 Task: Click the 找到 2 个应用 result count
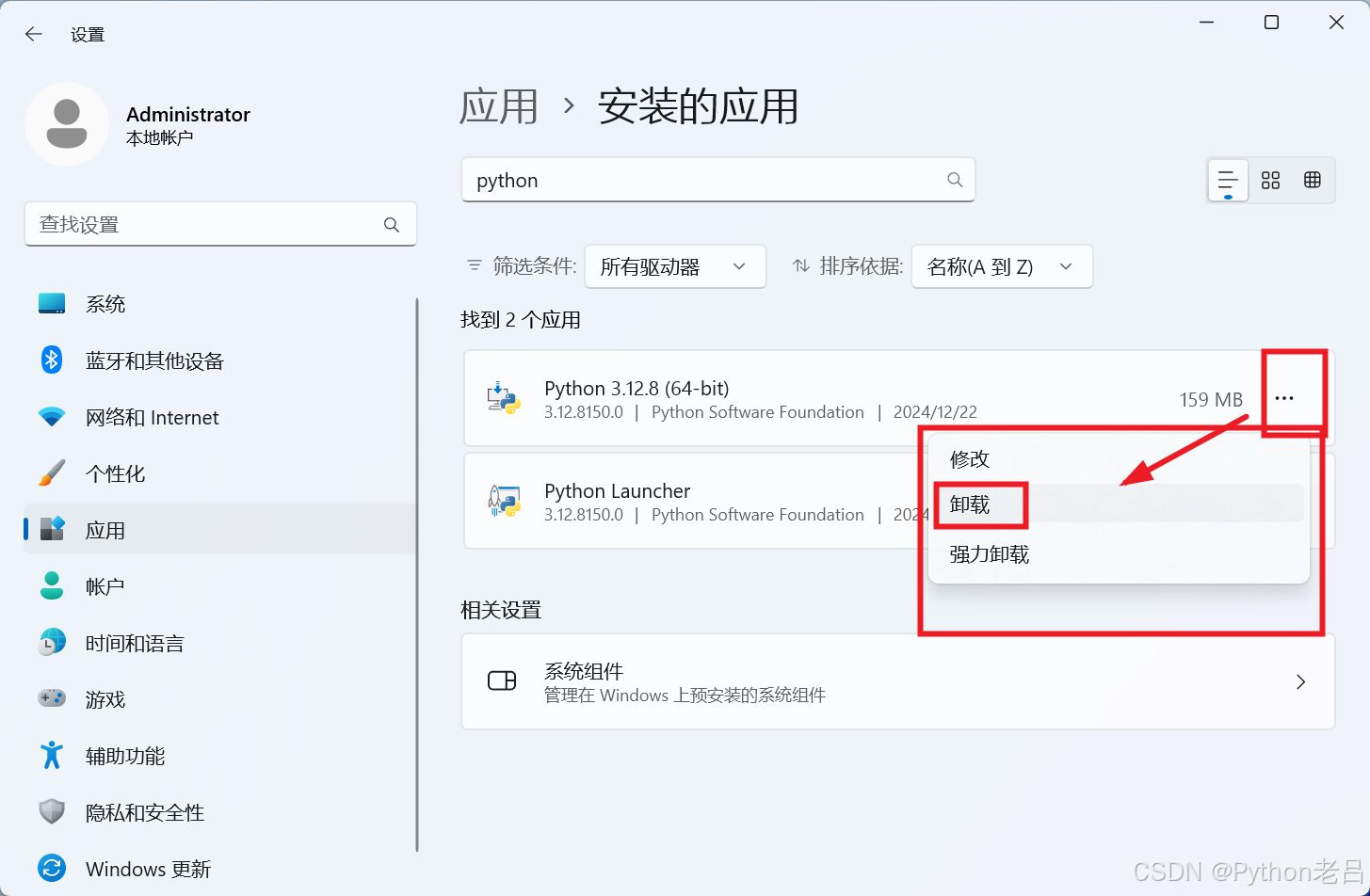point(521,320)
